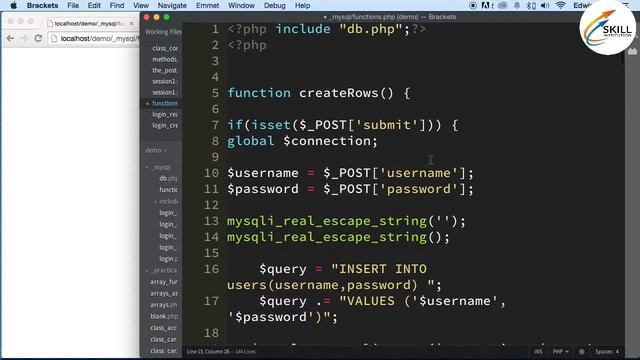Open the demo project dropdown
Viewport: 640px width, 360px height.
tap(156, 150)
